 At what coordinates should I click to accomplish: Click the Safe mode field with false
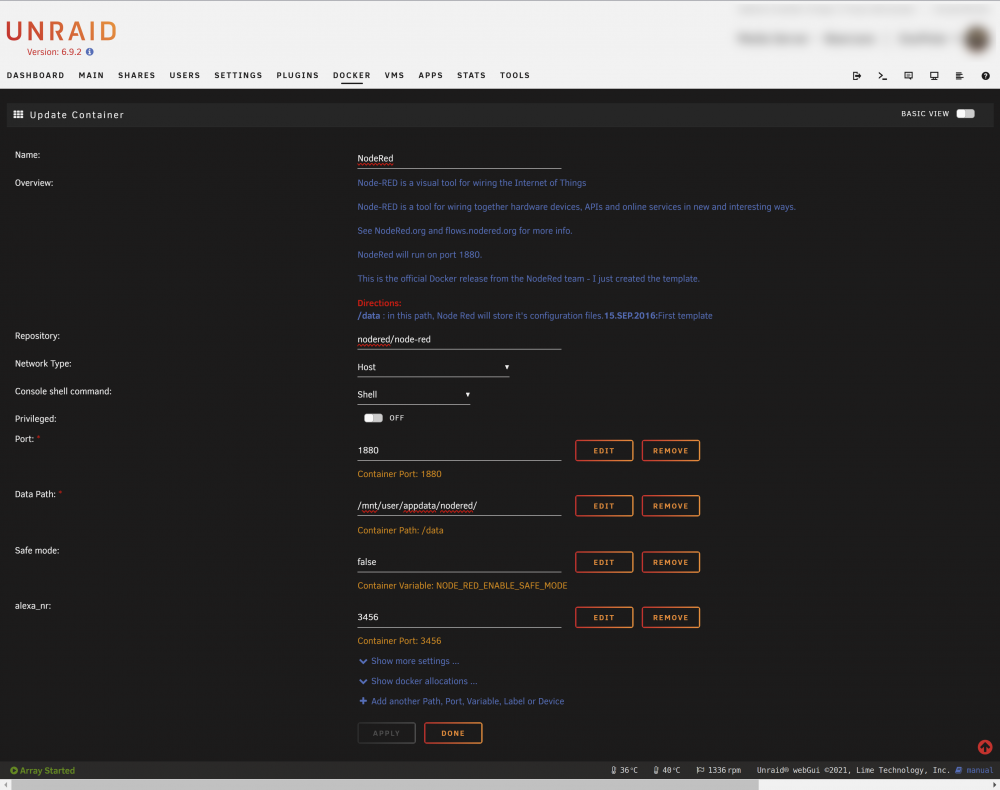459,562
